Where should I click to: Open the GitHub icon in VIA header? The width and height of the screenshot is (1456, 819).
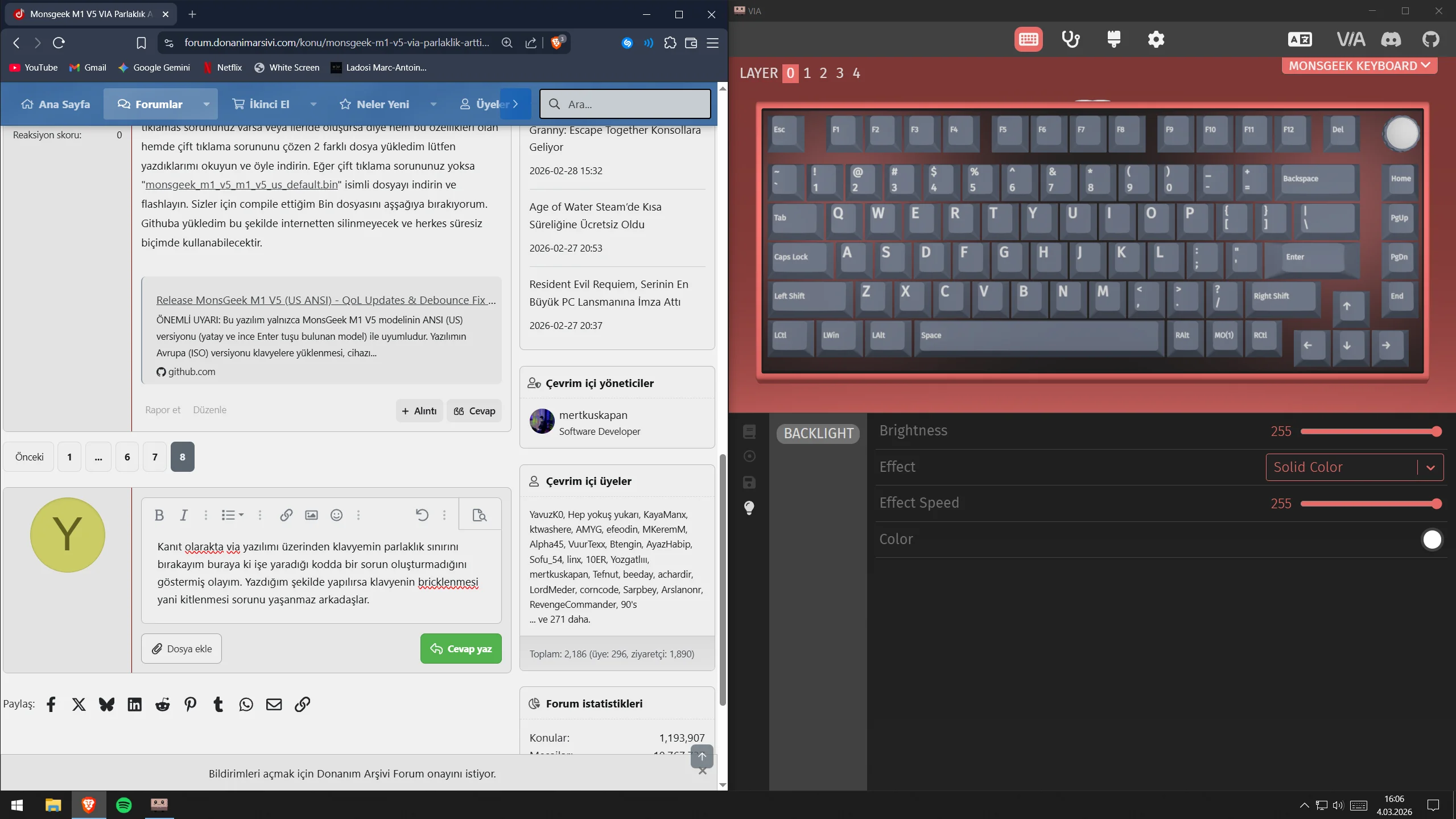(1430, 39)
